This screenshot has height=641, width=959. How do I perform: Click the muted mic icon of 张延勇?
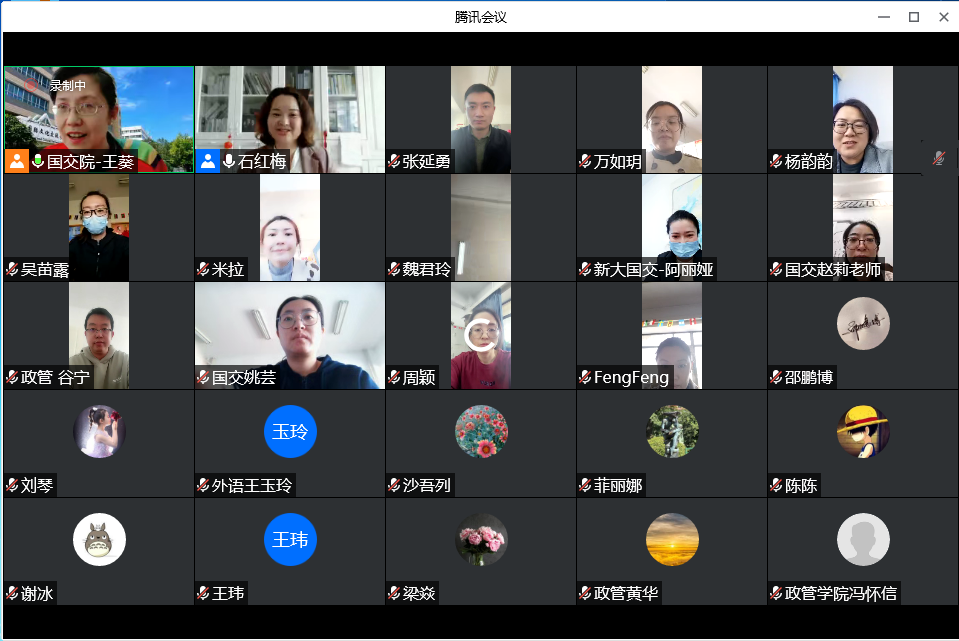tap(394, 161)
